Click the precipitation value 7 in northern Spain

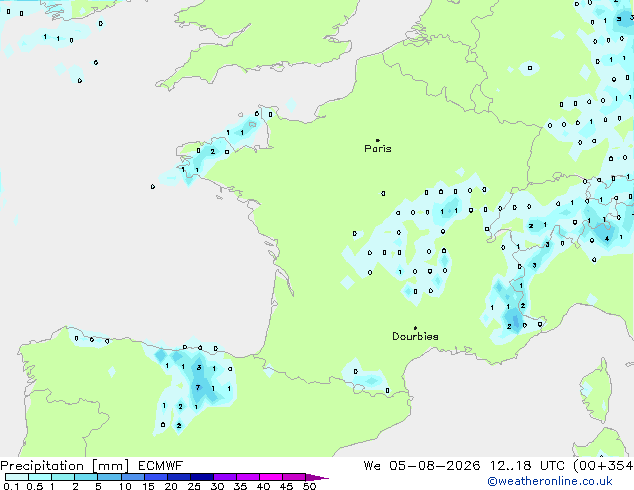[198, 388]
